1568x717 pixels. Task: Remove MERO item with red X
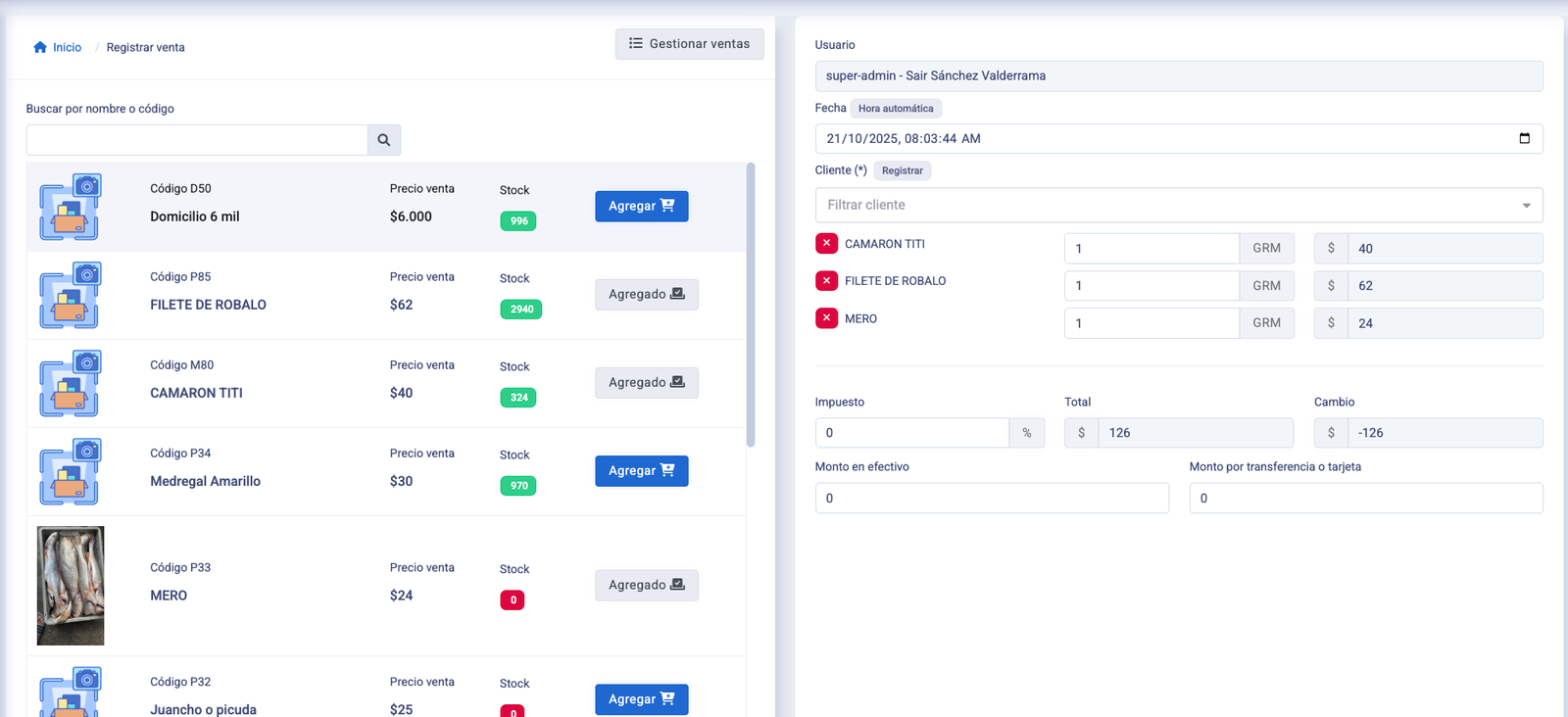(x=826, y=318)
